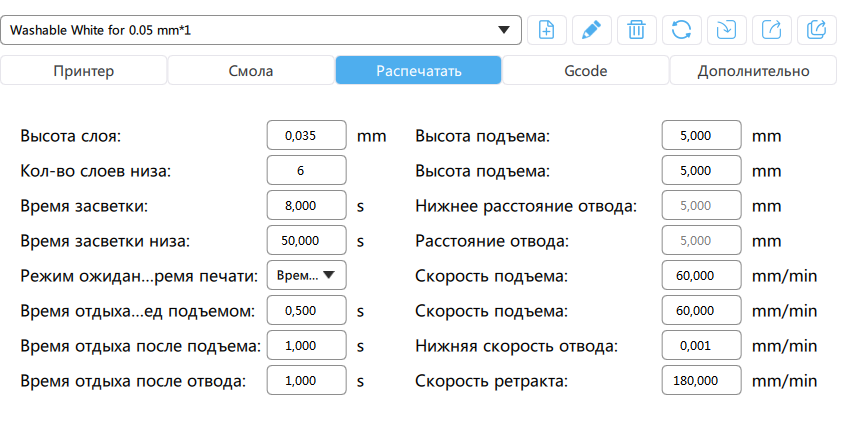This screenshot has width=842, height=444.
Task: Click the rest before lift field 0,500
Action: pyautogui.click(x=307, y=310)
